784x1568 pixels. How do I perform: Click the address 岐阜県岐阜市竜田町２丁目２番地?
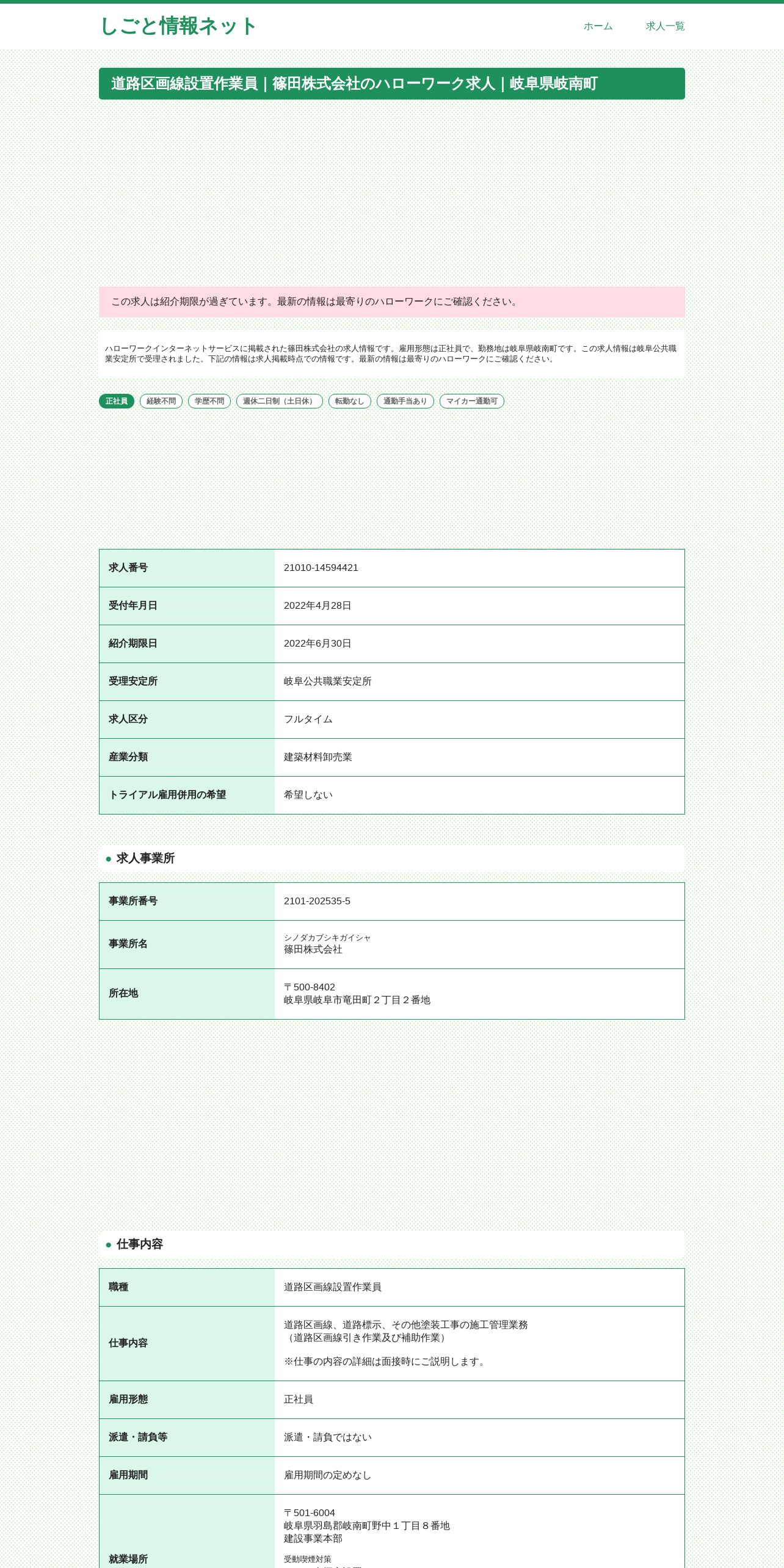[357, 1000]
